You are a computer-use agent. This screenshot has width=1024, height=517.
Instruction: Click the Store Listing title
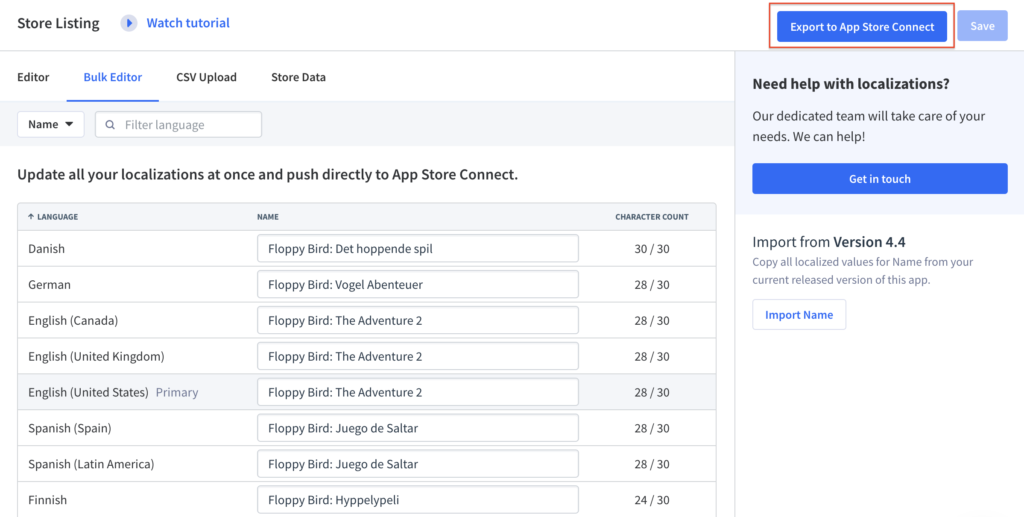pyautogui.click(x=58, y=24)
